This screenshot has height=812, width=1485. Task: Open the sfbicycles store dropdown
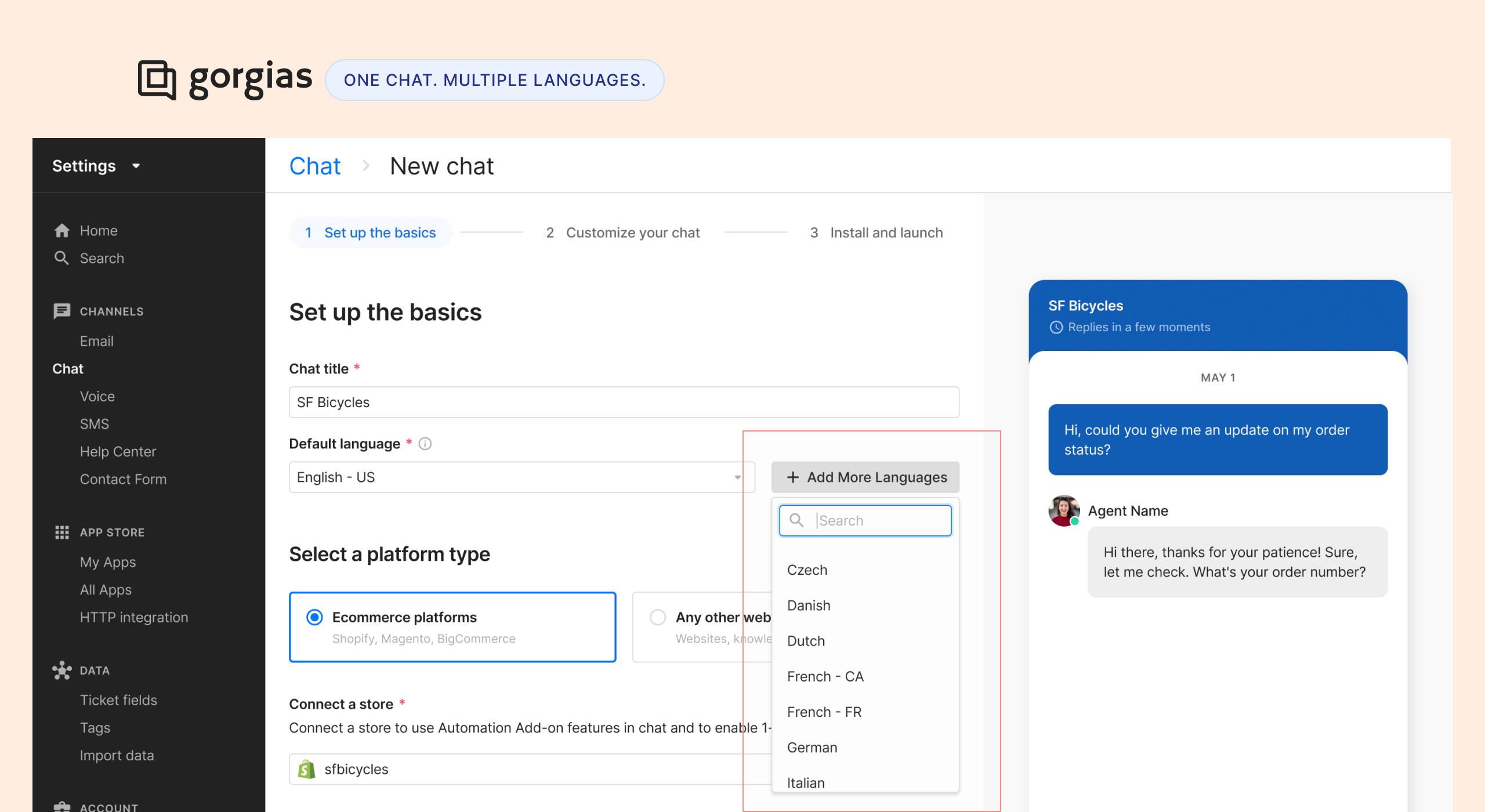coord(530,769)
